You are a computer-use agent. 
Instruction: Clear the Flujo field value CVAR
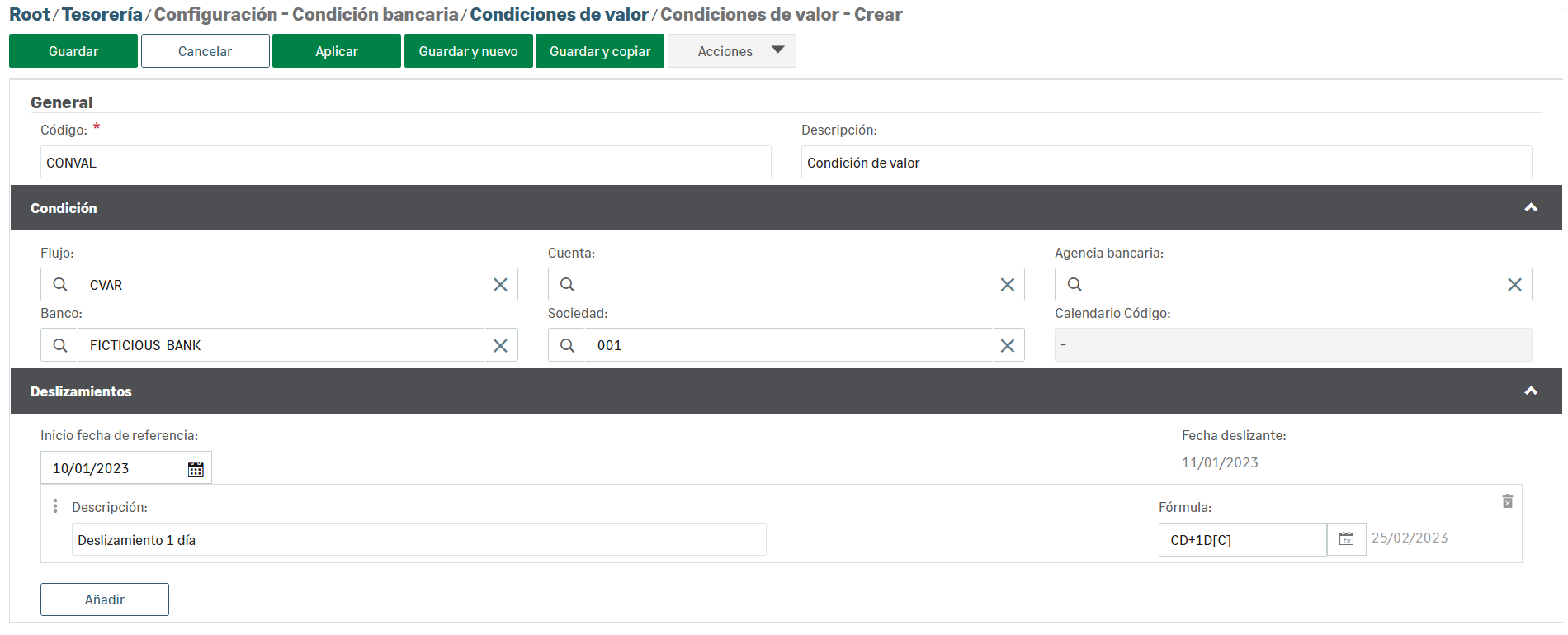pyautogui.click(x=500, y=285)
